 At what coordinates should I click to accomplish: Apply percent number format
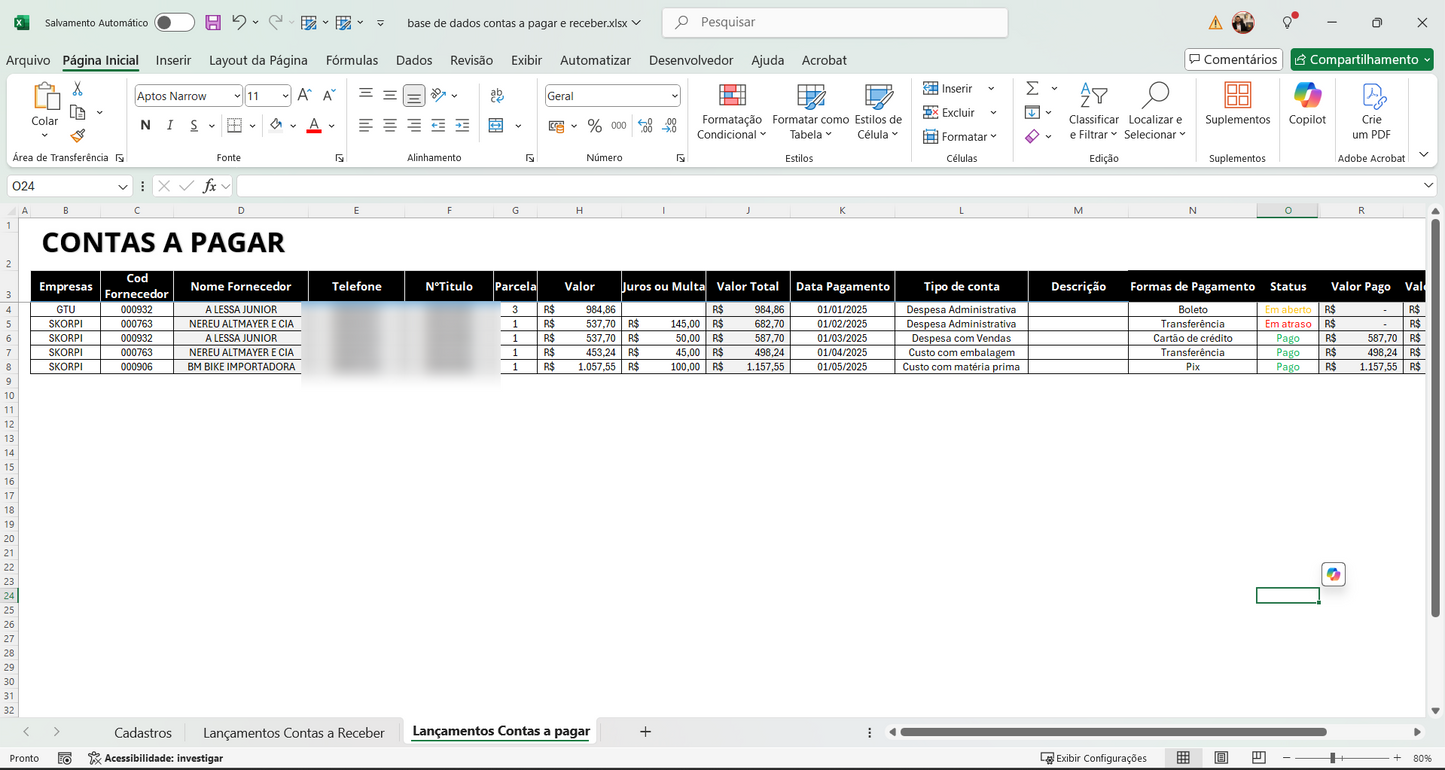coord(594,125)
